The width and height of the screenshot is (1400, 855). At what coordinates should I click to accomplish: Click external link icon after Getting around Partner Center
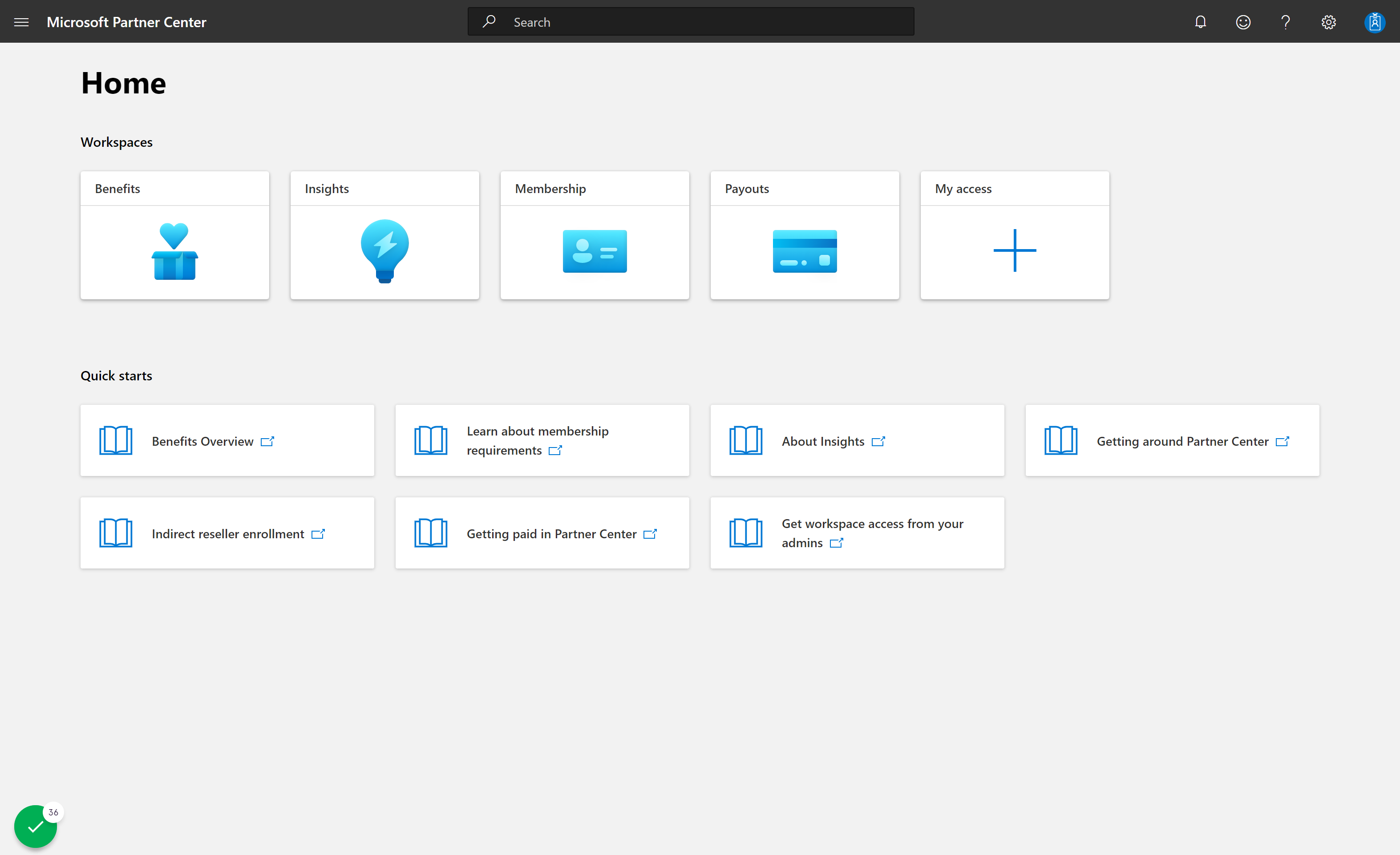pyautogui.click(x=1282, y=441)
